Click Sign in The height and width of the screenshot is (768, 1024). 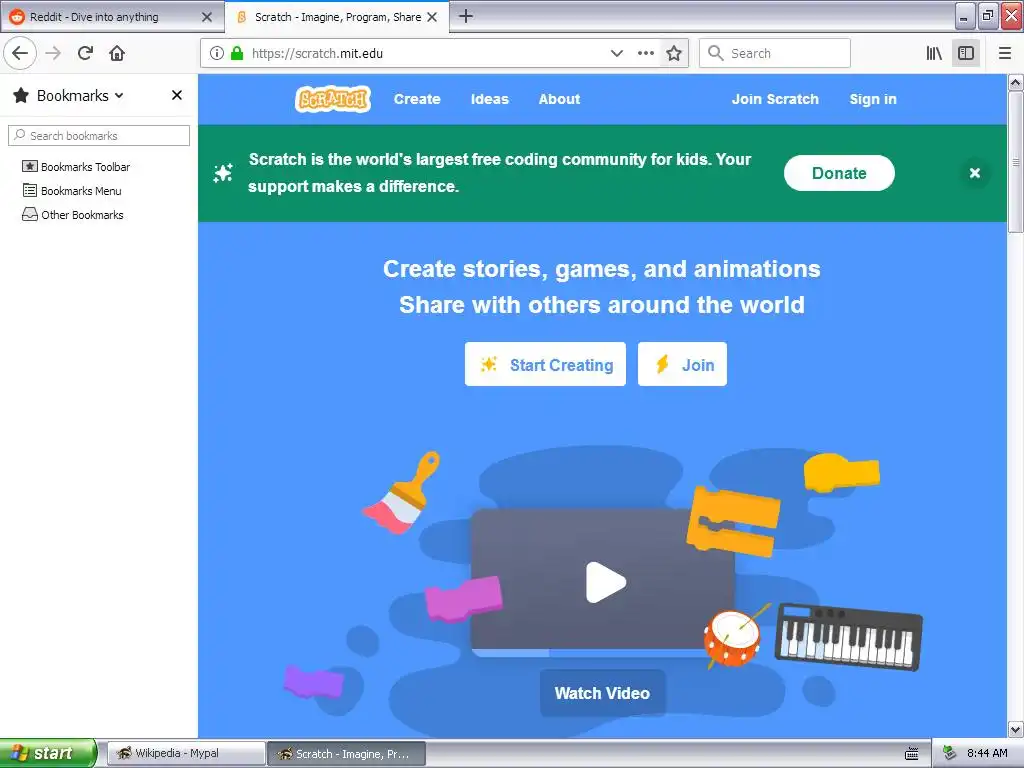pyautogui.click(x=873, y=99)
